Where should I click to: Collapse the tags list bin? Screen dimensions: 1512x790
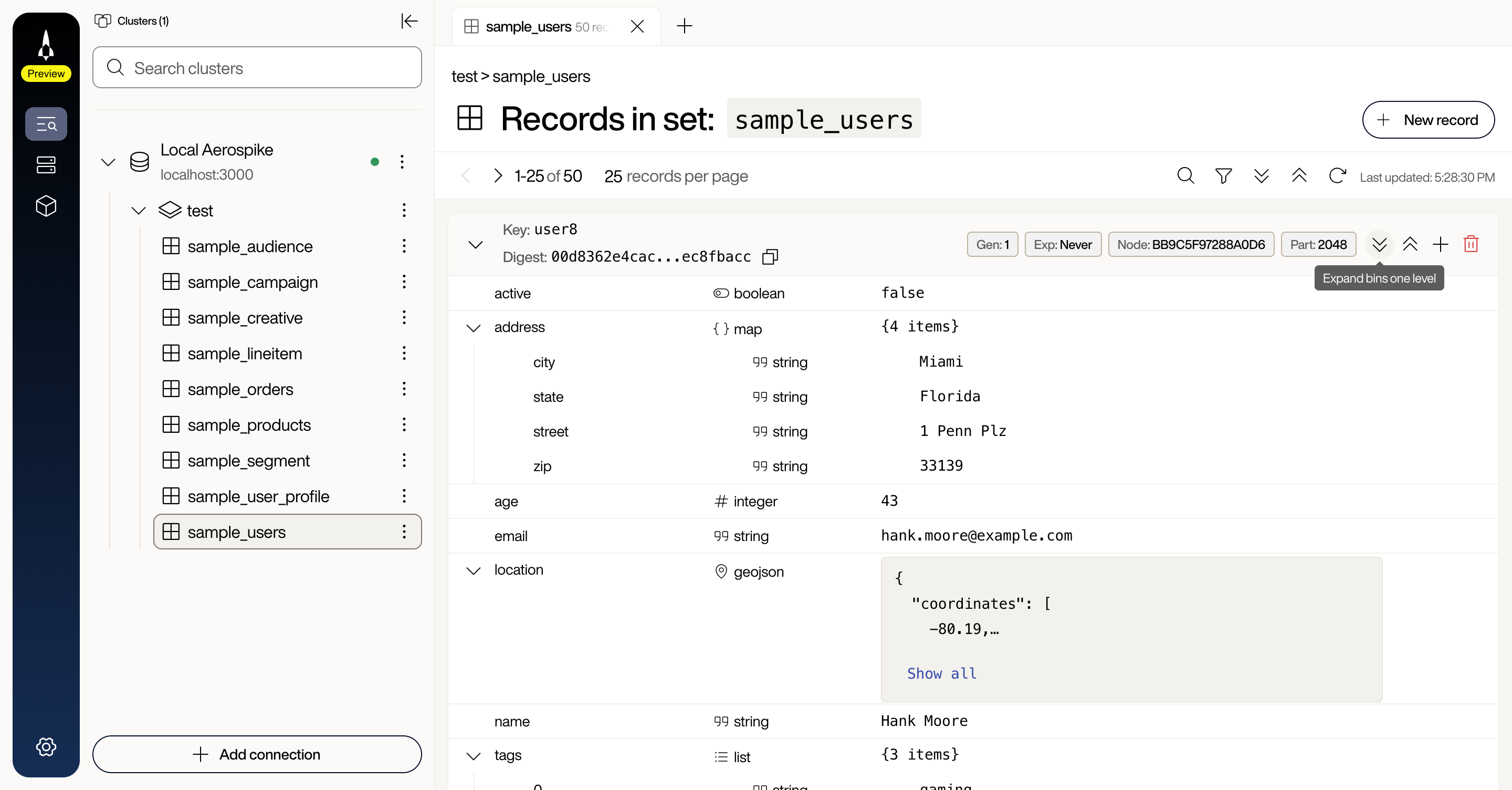(473, 756)
